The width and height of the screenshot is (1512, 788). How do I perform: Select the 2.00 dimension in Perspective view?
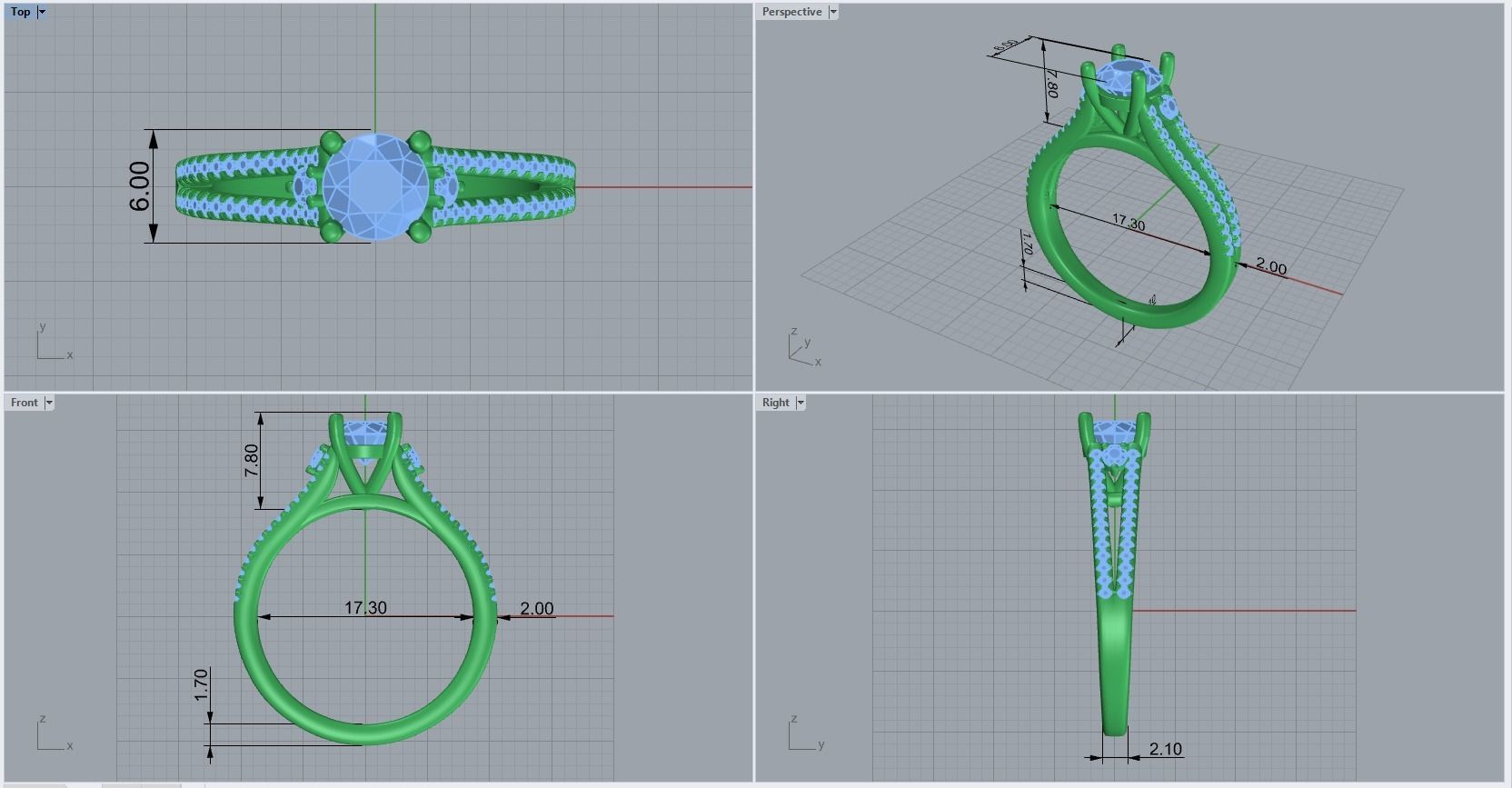point(1271,266)
